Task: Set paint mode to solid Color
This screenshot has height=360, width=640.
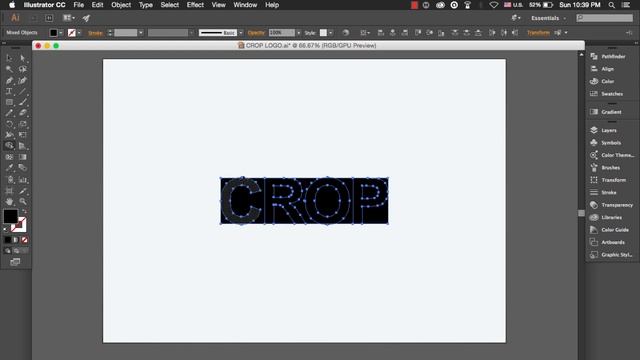Action: coord(8,240)
